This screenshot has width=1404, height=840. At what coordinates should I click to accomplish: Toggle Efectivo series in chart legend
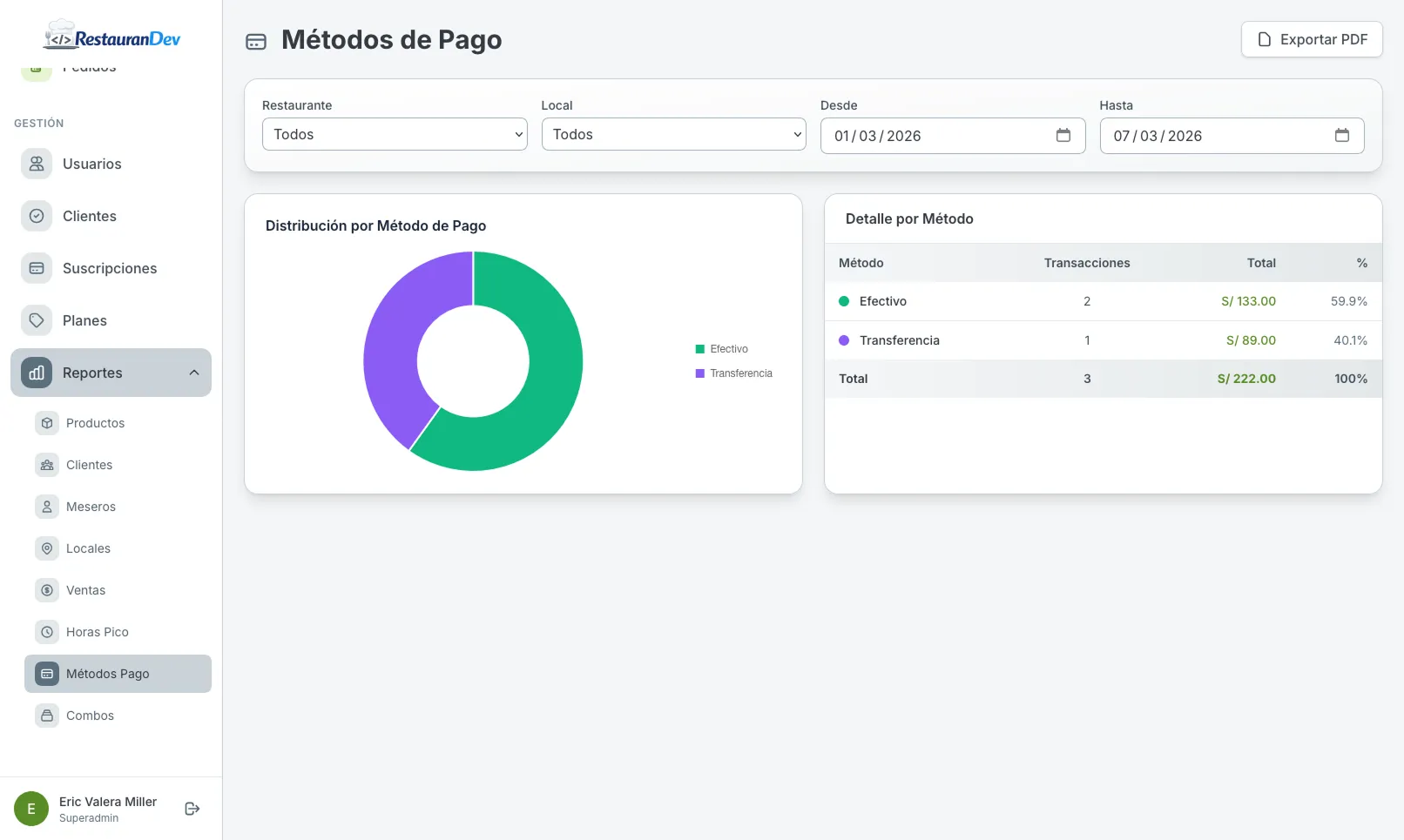pos(722,349)
